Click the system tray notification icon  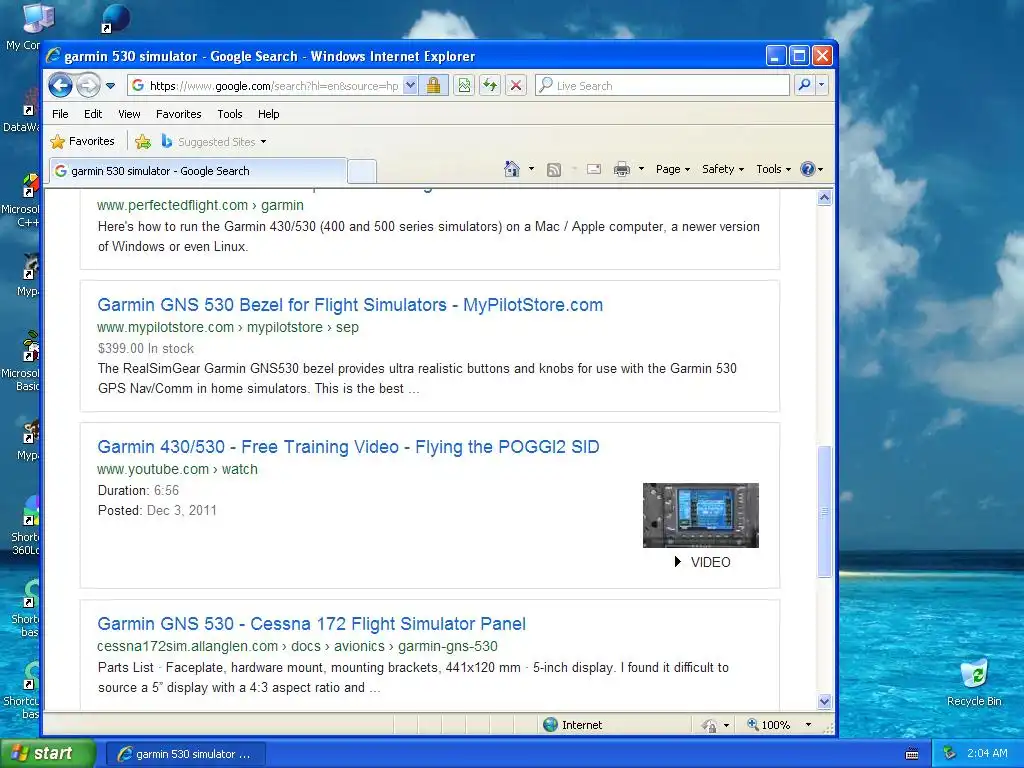[950, 753]
